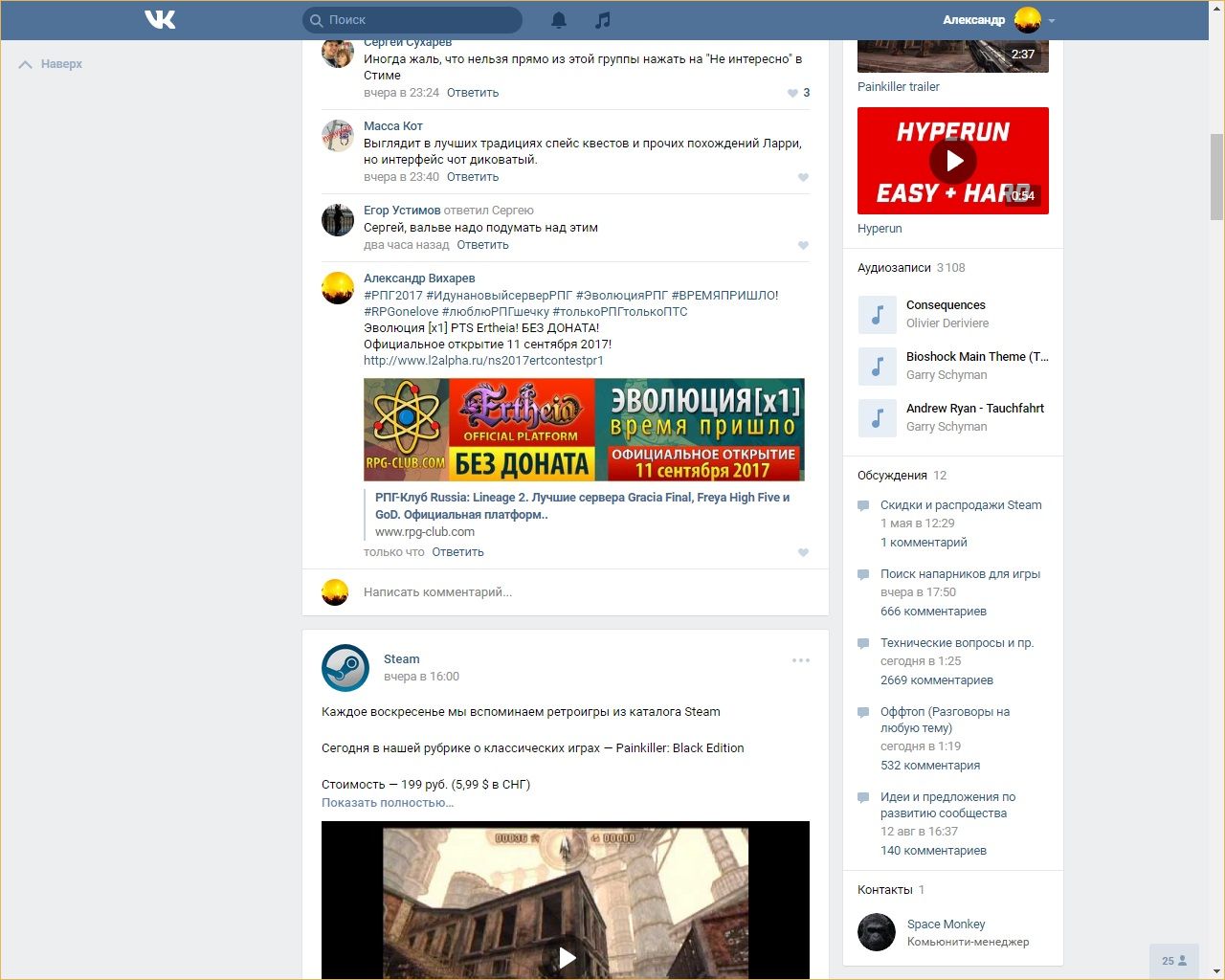
Task: Go back to top via Наверх
Action: 51,64
